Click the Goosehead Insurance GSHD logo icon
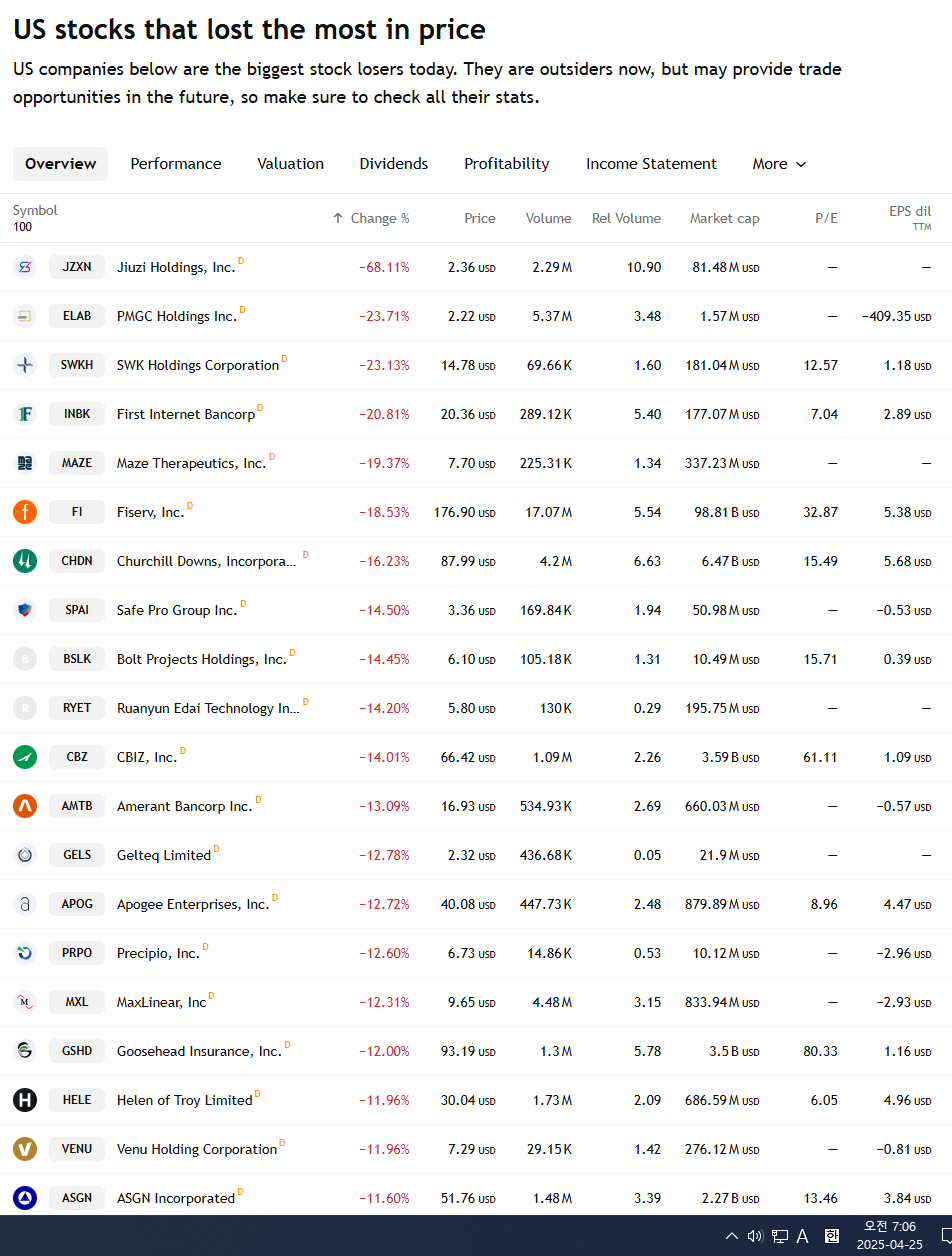This screenshot has width=952, height=1256. click(25, 1051)
